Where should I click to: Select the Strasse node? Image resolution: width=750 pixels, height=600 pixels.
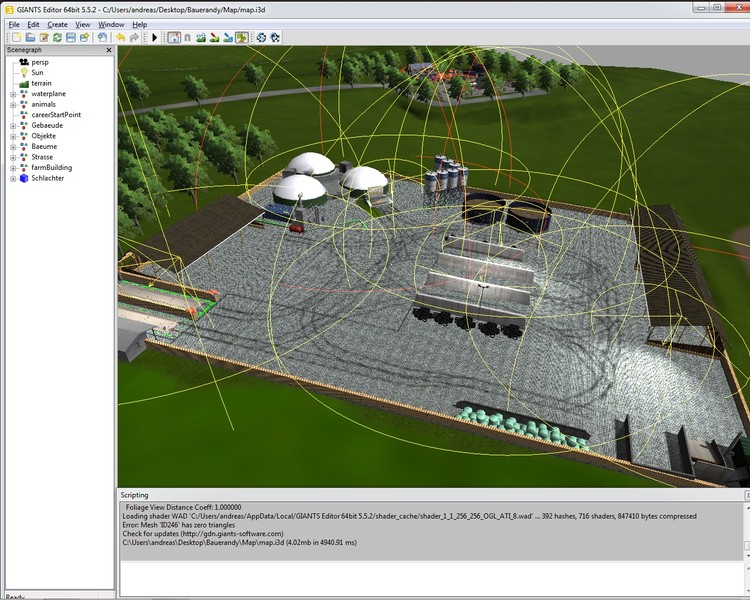[42, 157]
